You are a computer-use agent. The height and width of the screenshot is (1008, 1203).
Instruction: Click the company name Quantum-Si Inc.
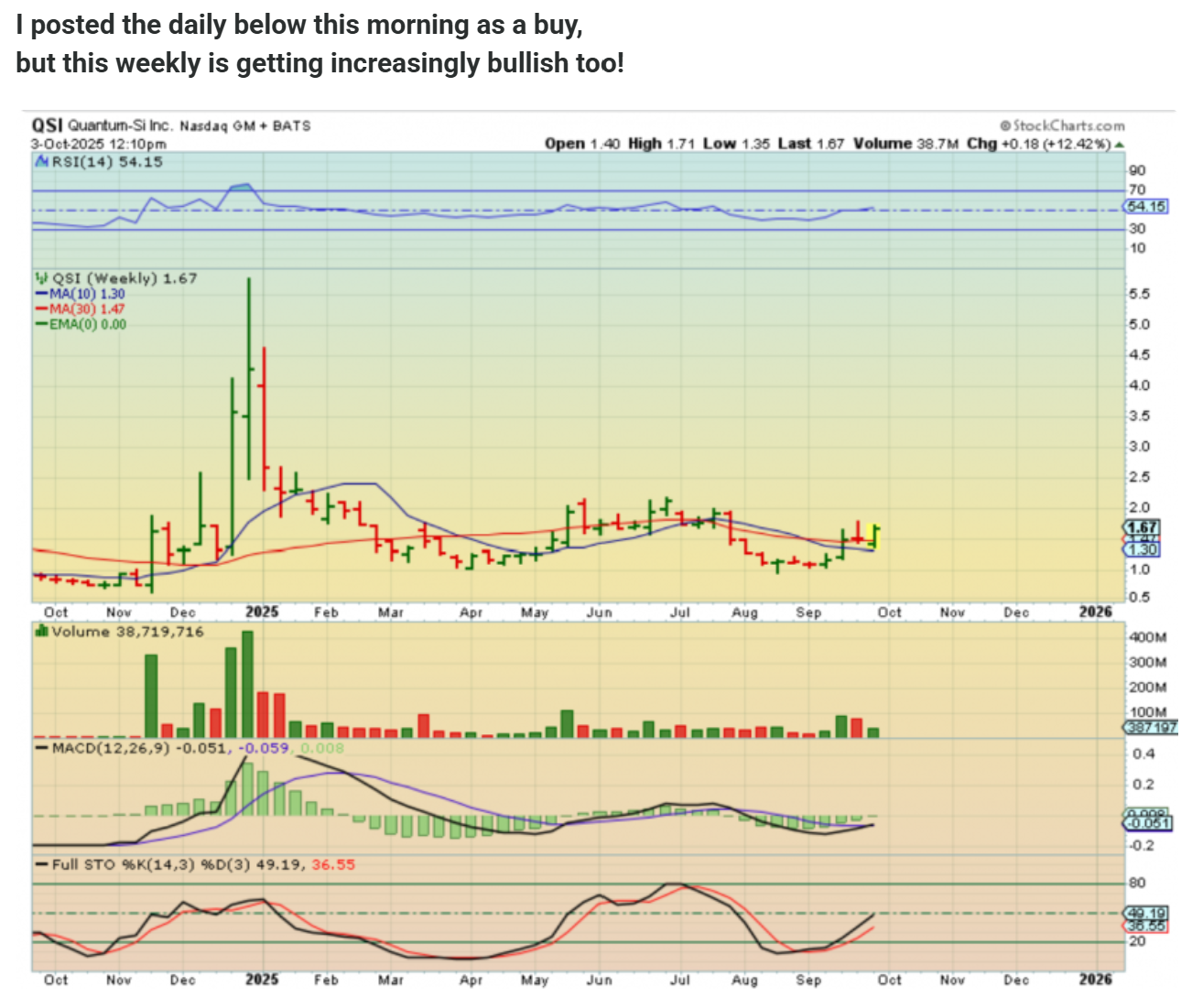(120, 125)
